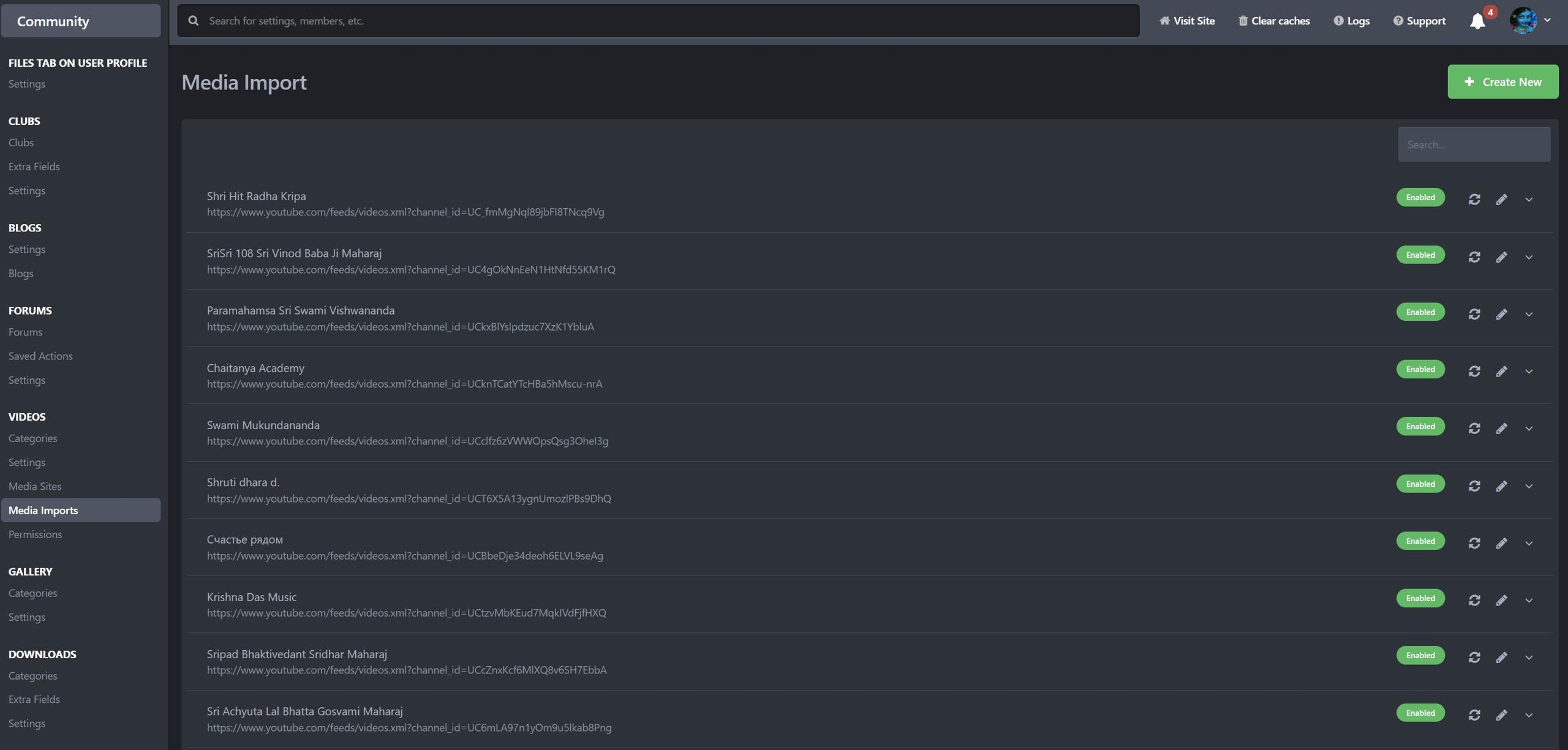Image resolution: width=1568 pixels, height=750 pixels.
Task: Edit the Chaitanya Academy import with pencil
Action: coord(1501,372)
